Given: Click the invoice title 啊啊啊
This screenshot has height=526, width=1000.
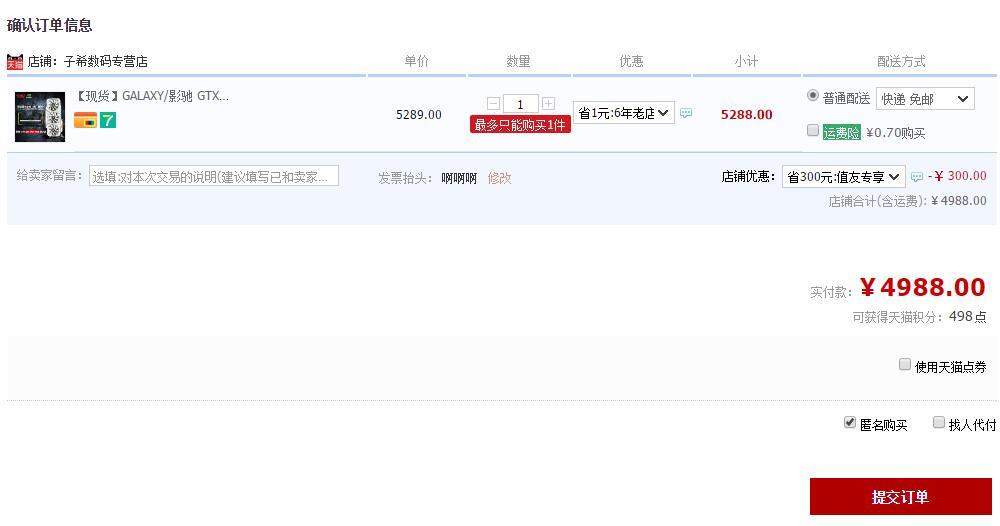Looking at the screenshot, I should pyautogui.click(x=459, y=179).
